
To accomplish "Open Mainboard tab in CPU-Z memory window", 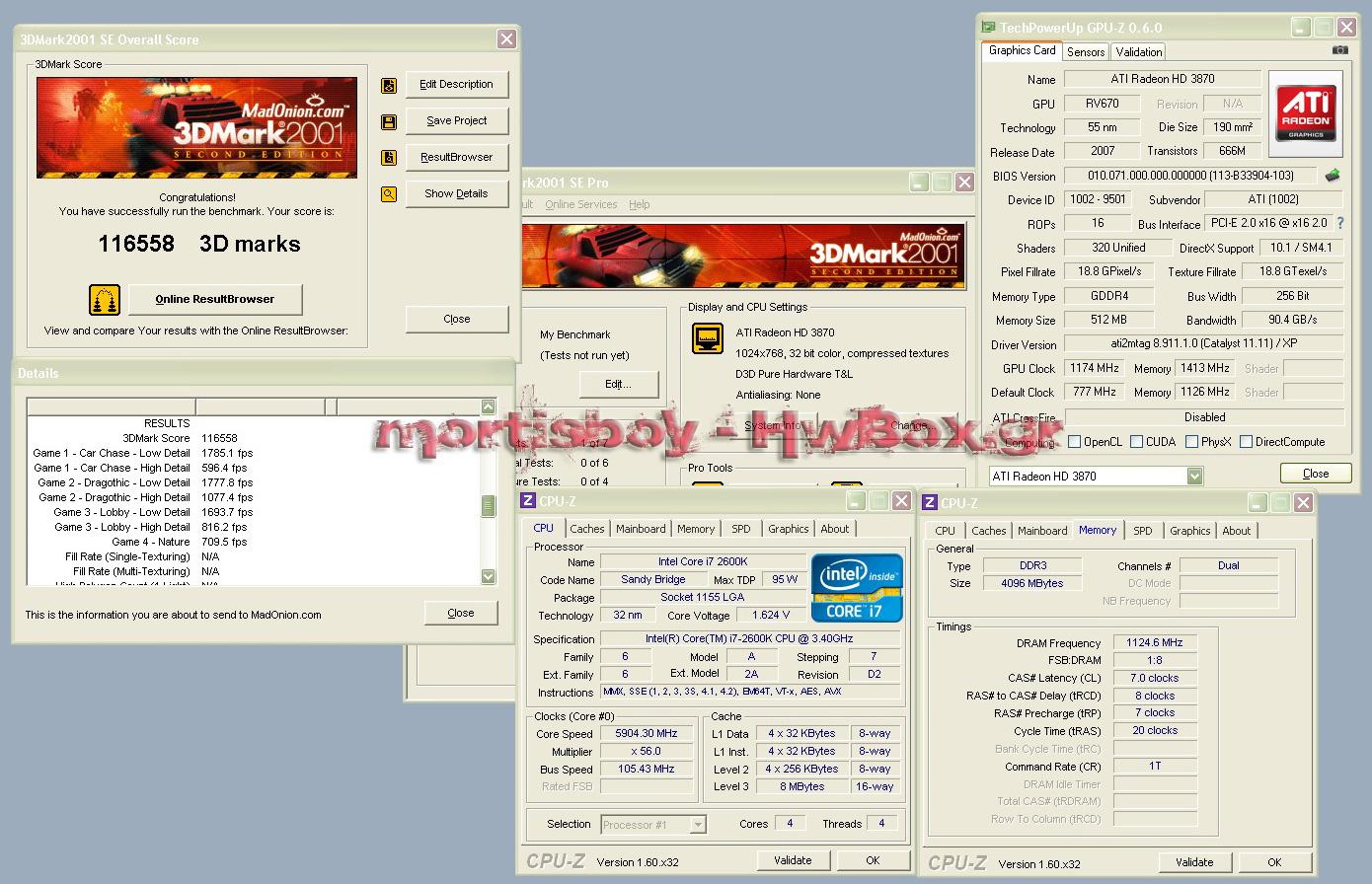I will (x=1042, y=531).
